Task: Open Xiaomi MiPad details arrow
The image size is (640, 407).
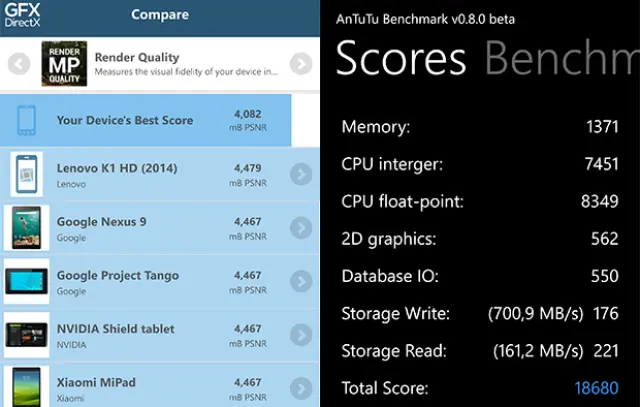Action: 301,388
